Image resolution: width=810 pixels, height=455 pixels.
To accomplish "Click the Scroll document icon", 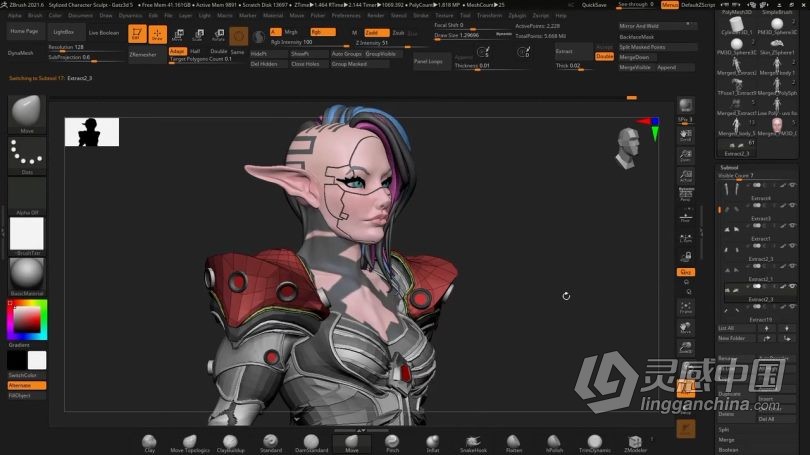I will point(686,136).
